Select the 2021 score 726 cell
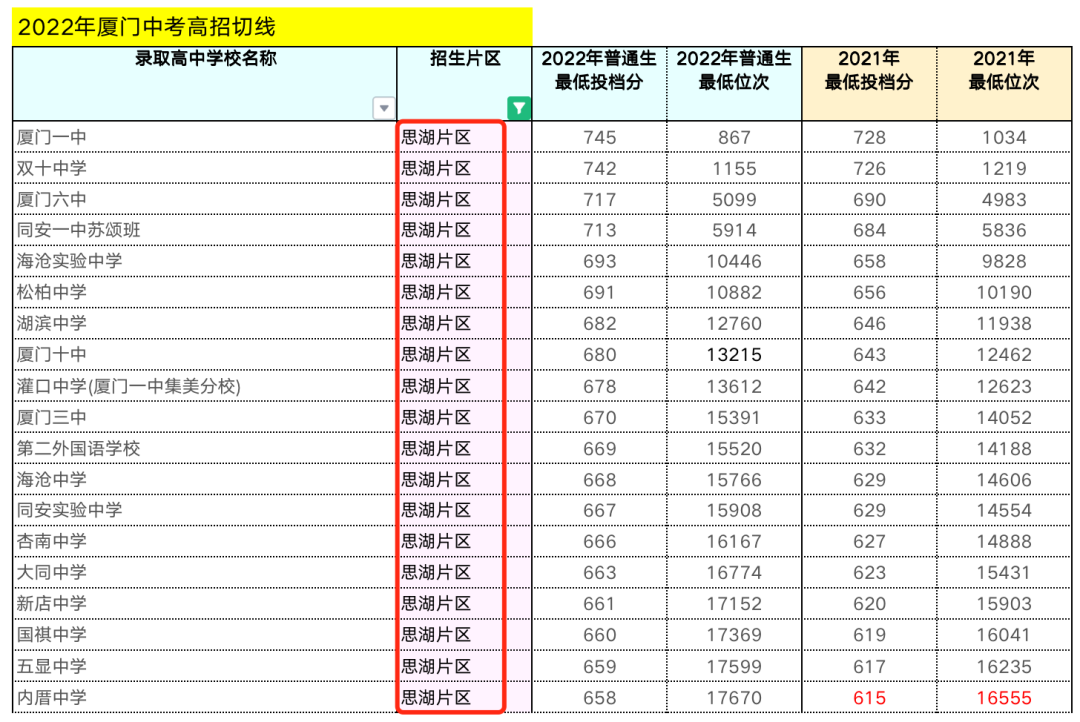Image resolution: width=1080 pixels, height=722 pixels. (x=869, y=168)
